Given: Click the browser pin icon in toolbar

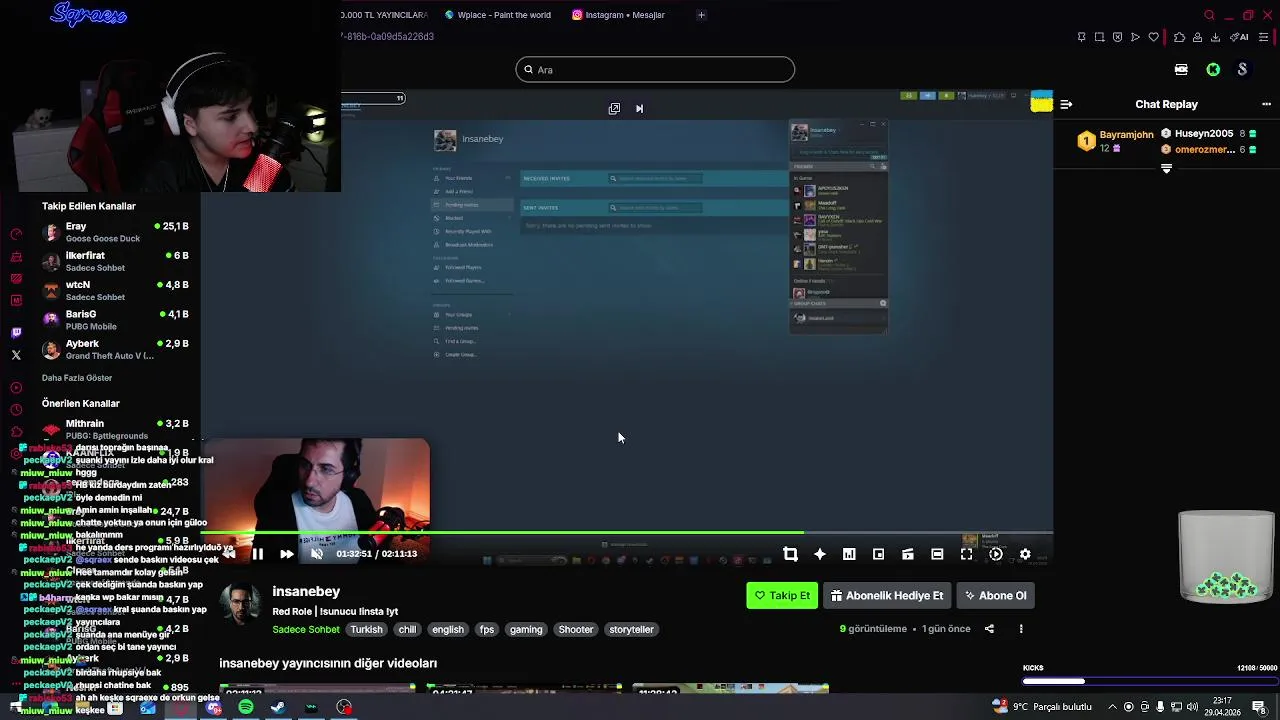Looking at the screenshot, I should (x=1081, y=37).
